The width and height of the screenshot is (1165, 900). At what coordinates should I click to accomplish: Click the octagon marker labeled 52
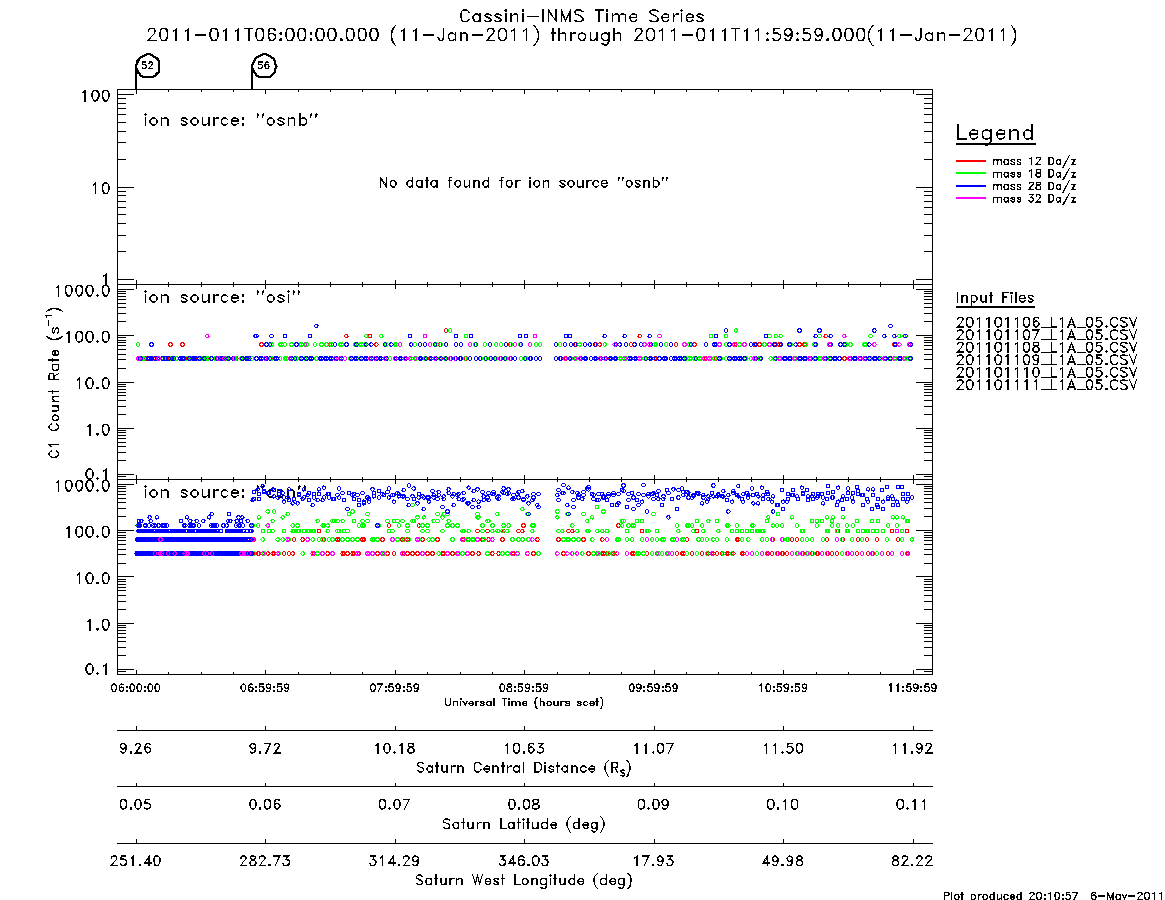pyautogui.click(x=148, y=66)
